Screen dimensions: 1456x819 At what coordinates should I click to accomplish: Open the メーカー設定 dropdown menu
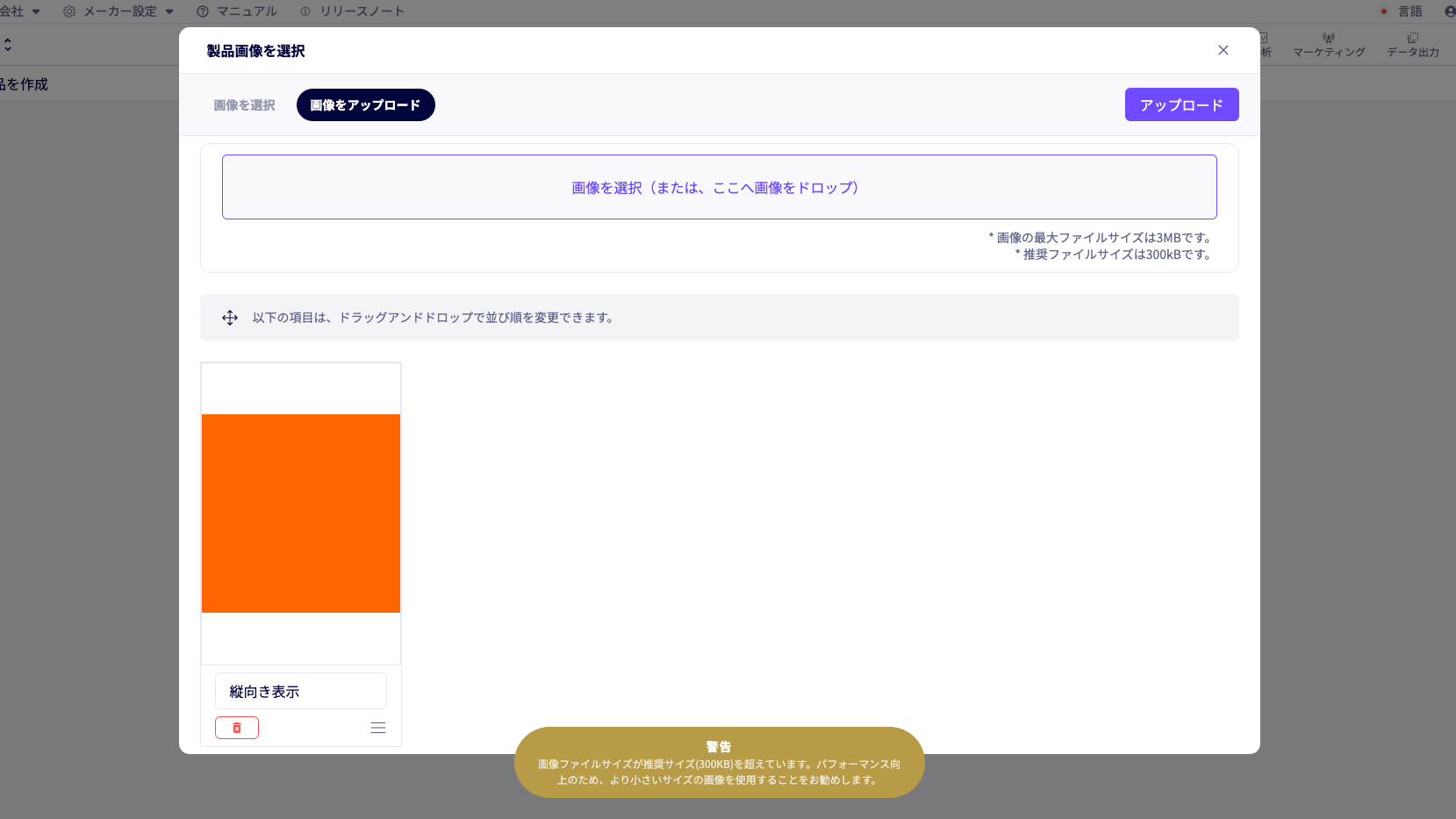[118, 11]
